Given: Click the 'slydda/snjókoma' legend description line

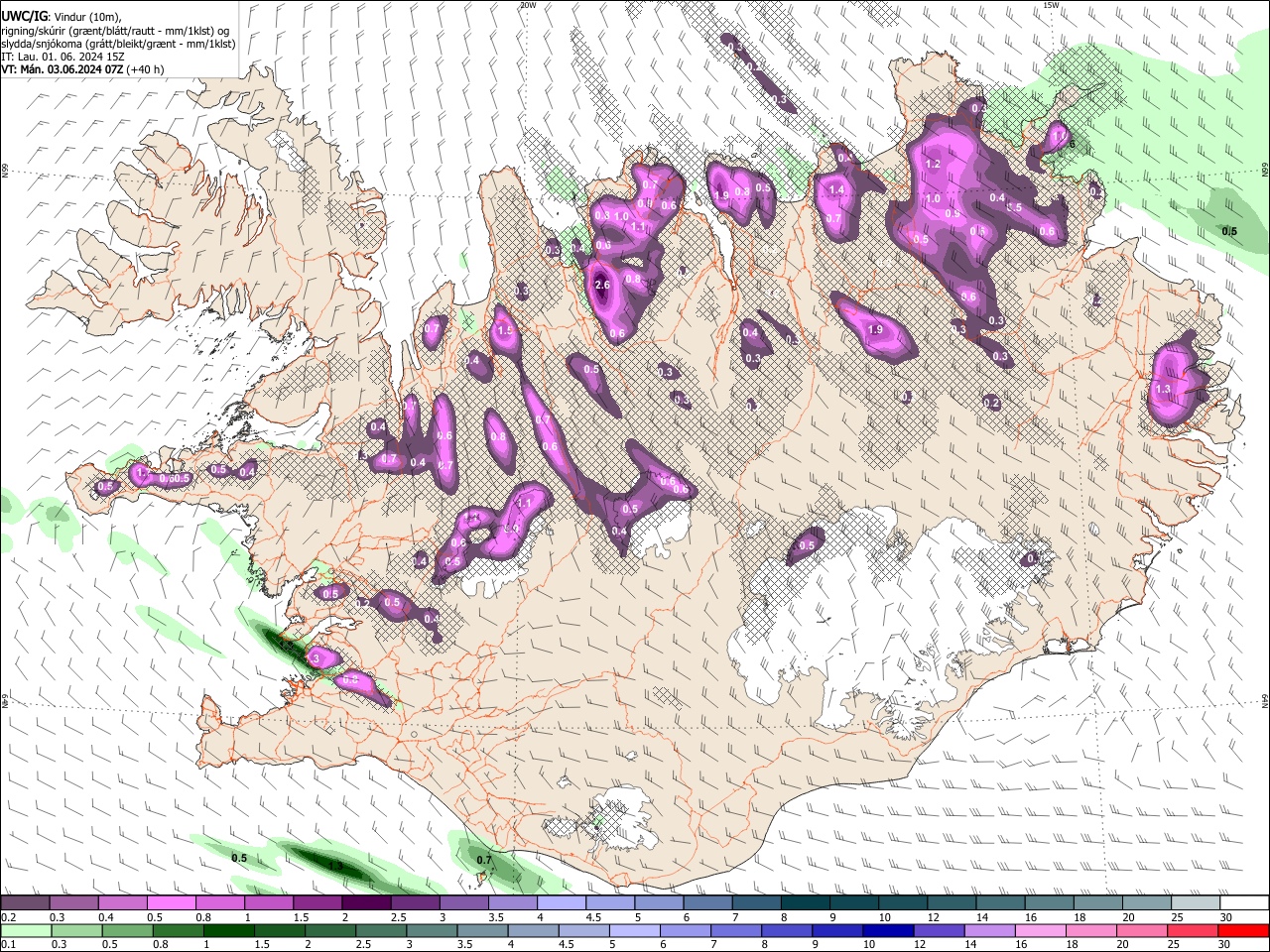Looking at the screenshot, I should click(x=118, y=44).
